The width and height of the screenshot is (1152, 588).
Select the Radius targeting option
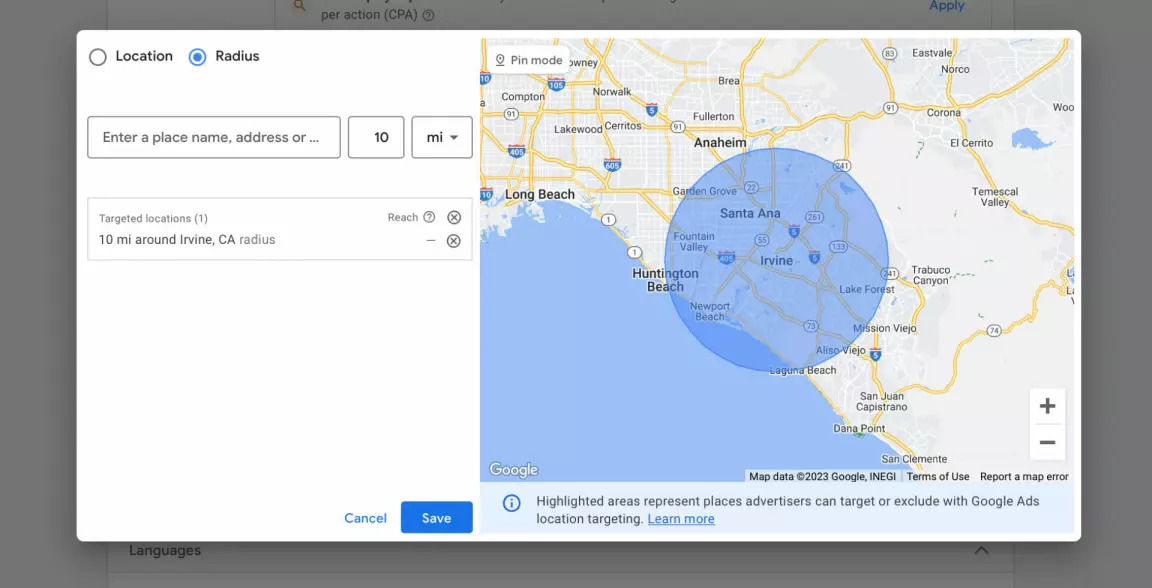pyautogui.click(x=197, y=57)
